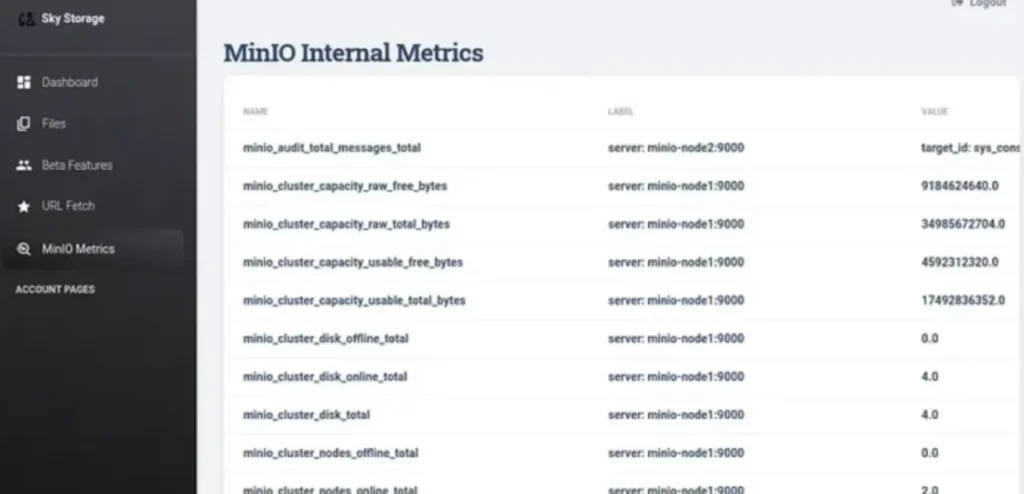
Task: Click the minio_cluster_disk_offline_total metric name
Action: point(326,338)
